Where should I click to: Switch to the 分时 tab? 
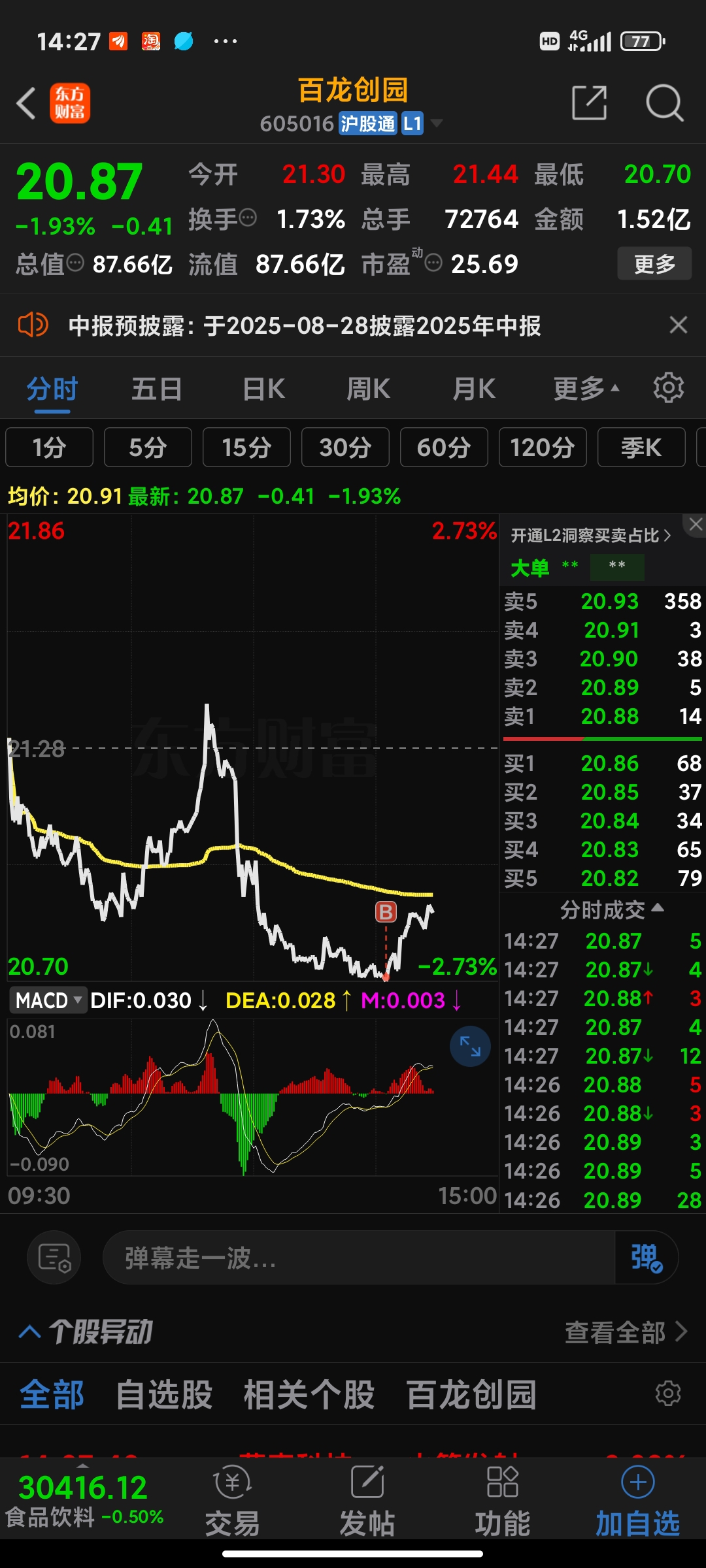[52, 389]
